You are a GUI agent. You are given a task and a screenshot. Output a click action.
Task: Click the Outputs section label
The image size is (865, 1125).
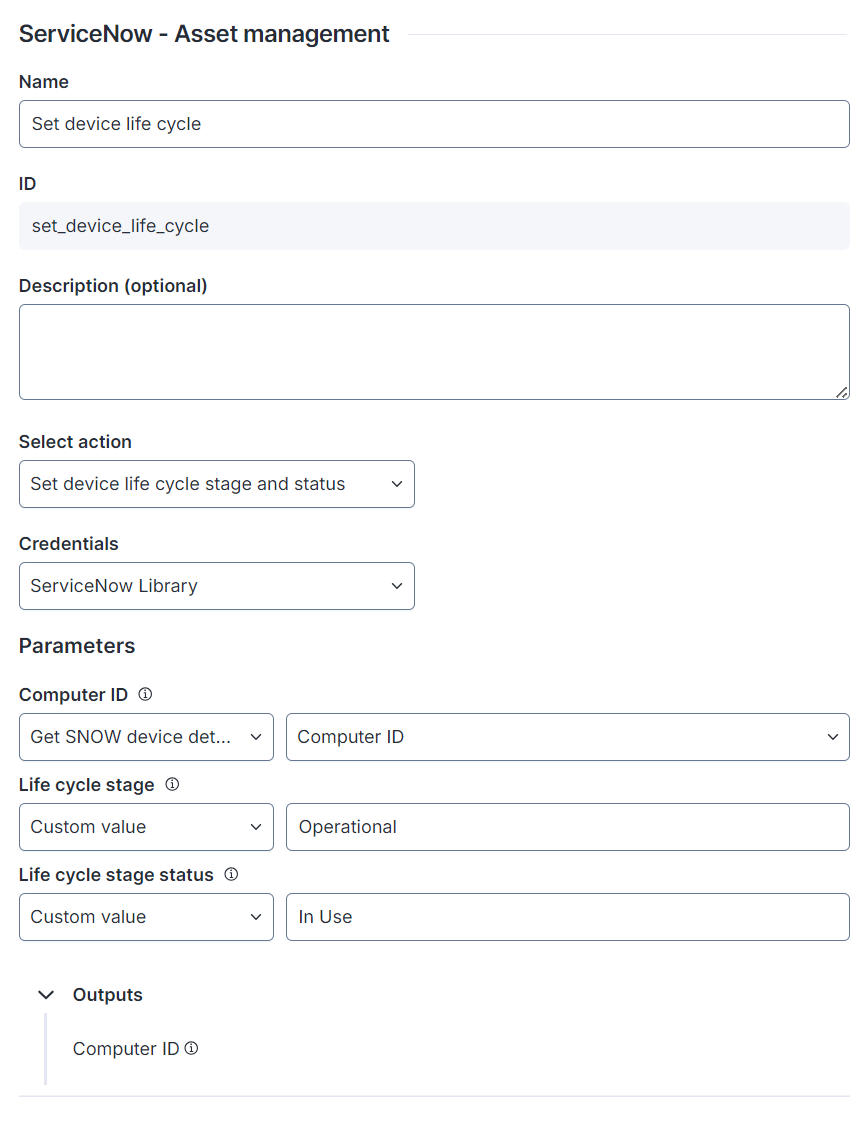click(108, 995)
